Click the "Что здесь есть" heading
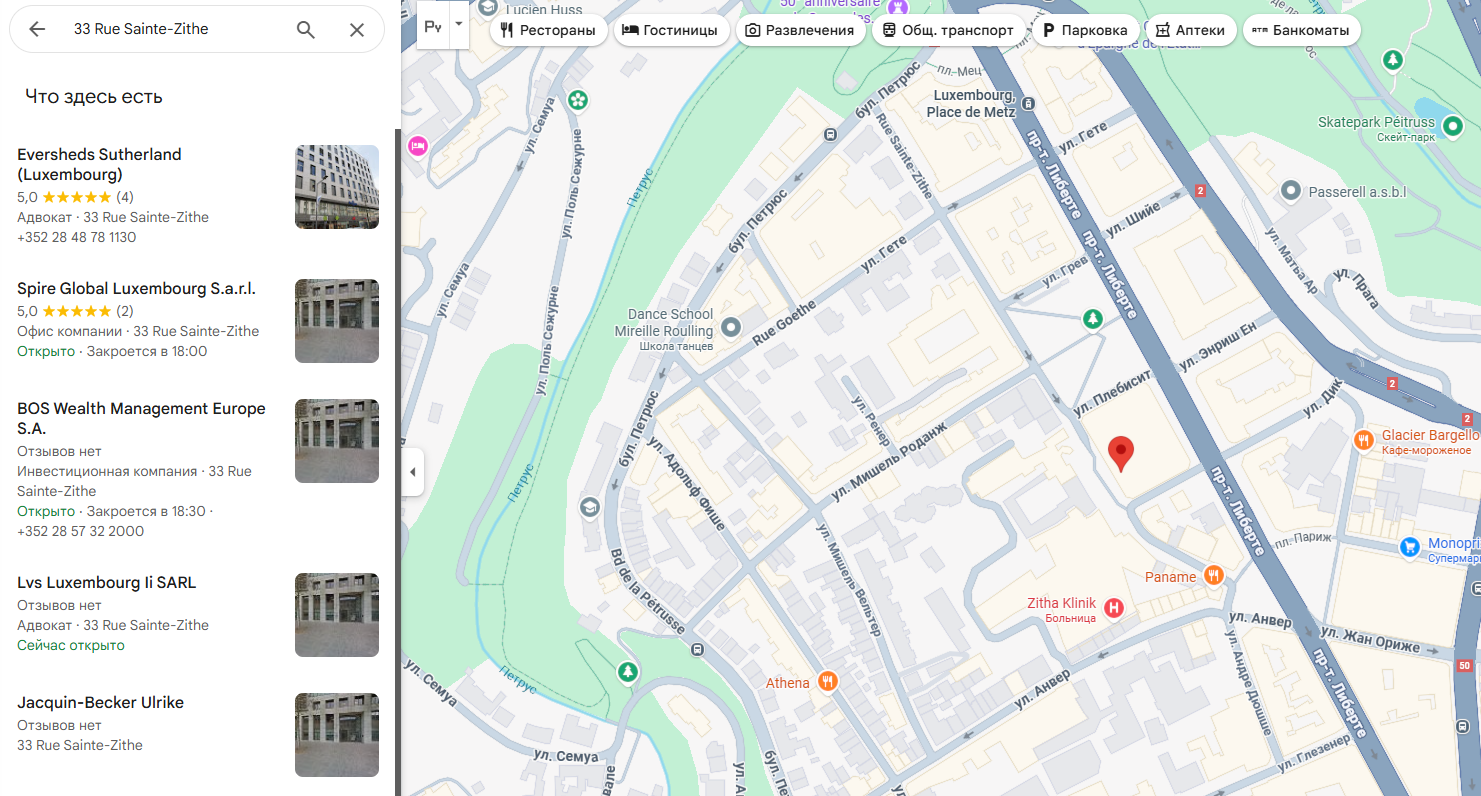Viewport: 1481px width, 796px height. pos(94,97)
